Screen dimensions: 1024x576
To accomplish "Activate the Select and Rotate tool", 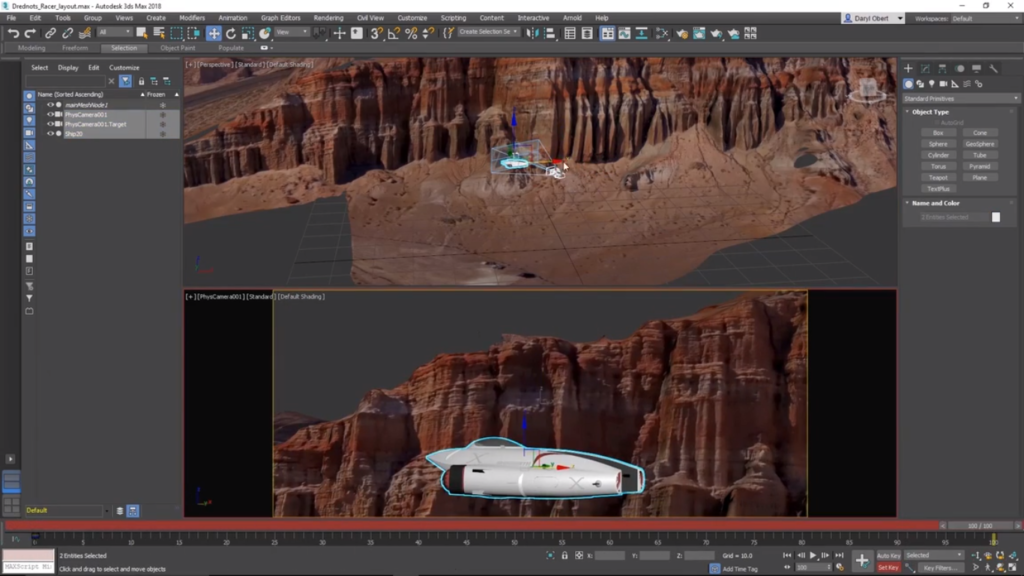I will click(231, 33).
